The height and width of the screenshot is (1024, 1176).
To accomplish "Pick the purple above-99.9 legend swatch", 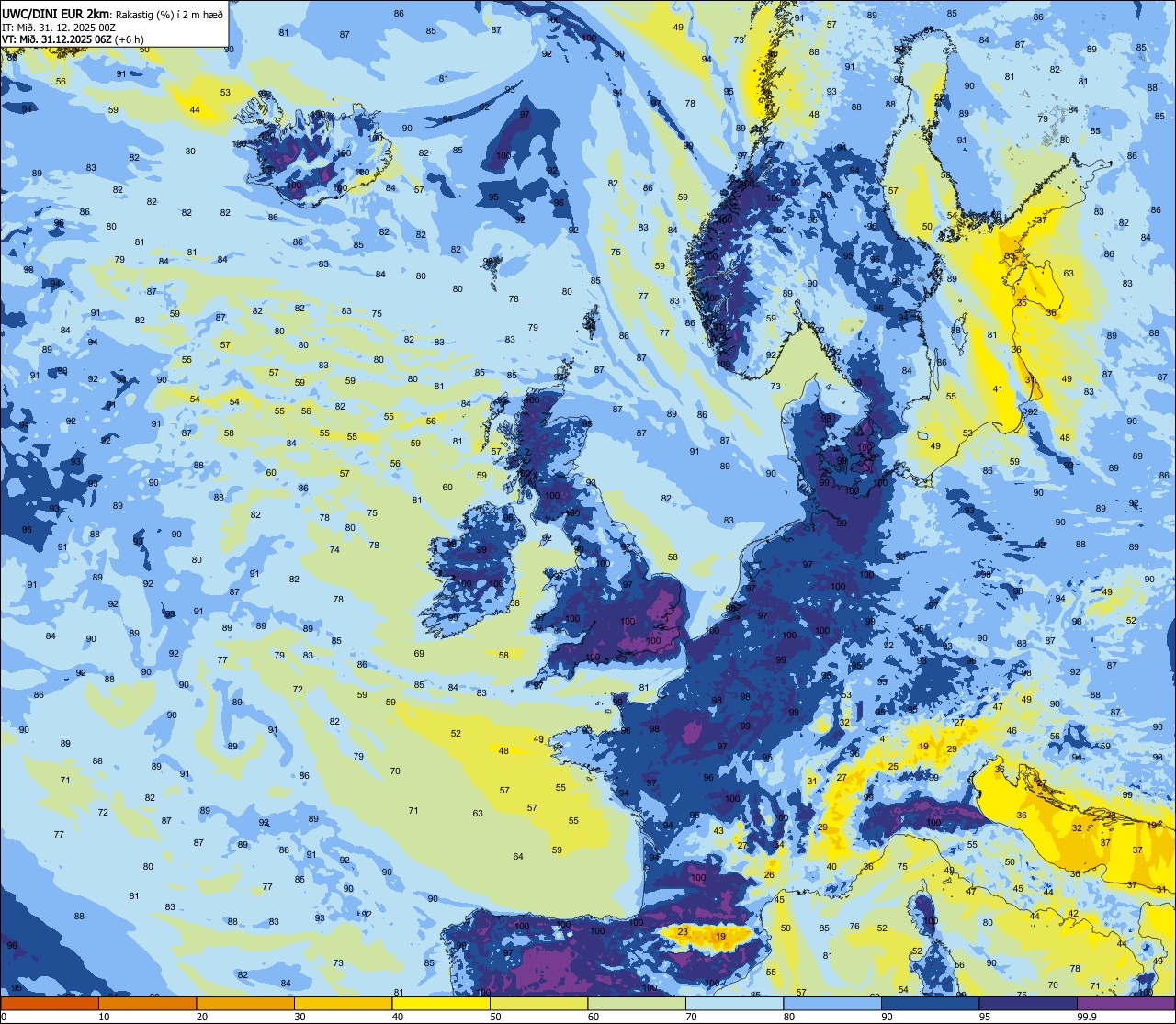I will (x=1125, y=1003).
